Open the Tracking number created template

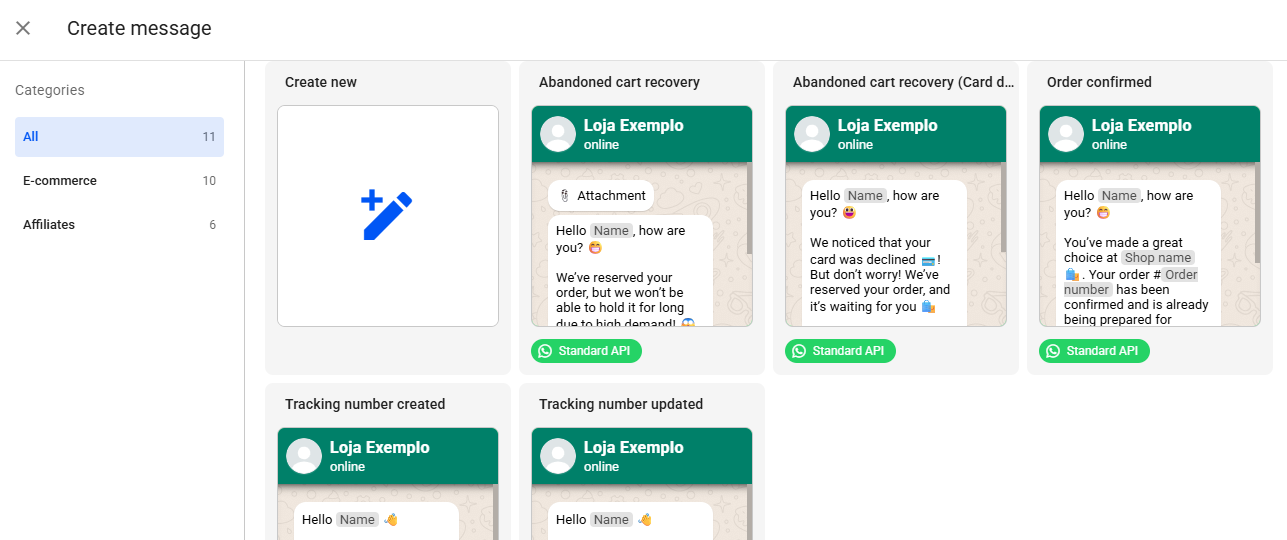tap(387, 480)
